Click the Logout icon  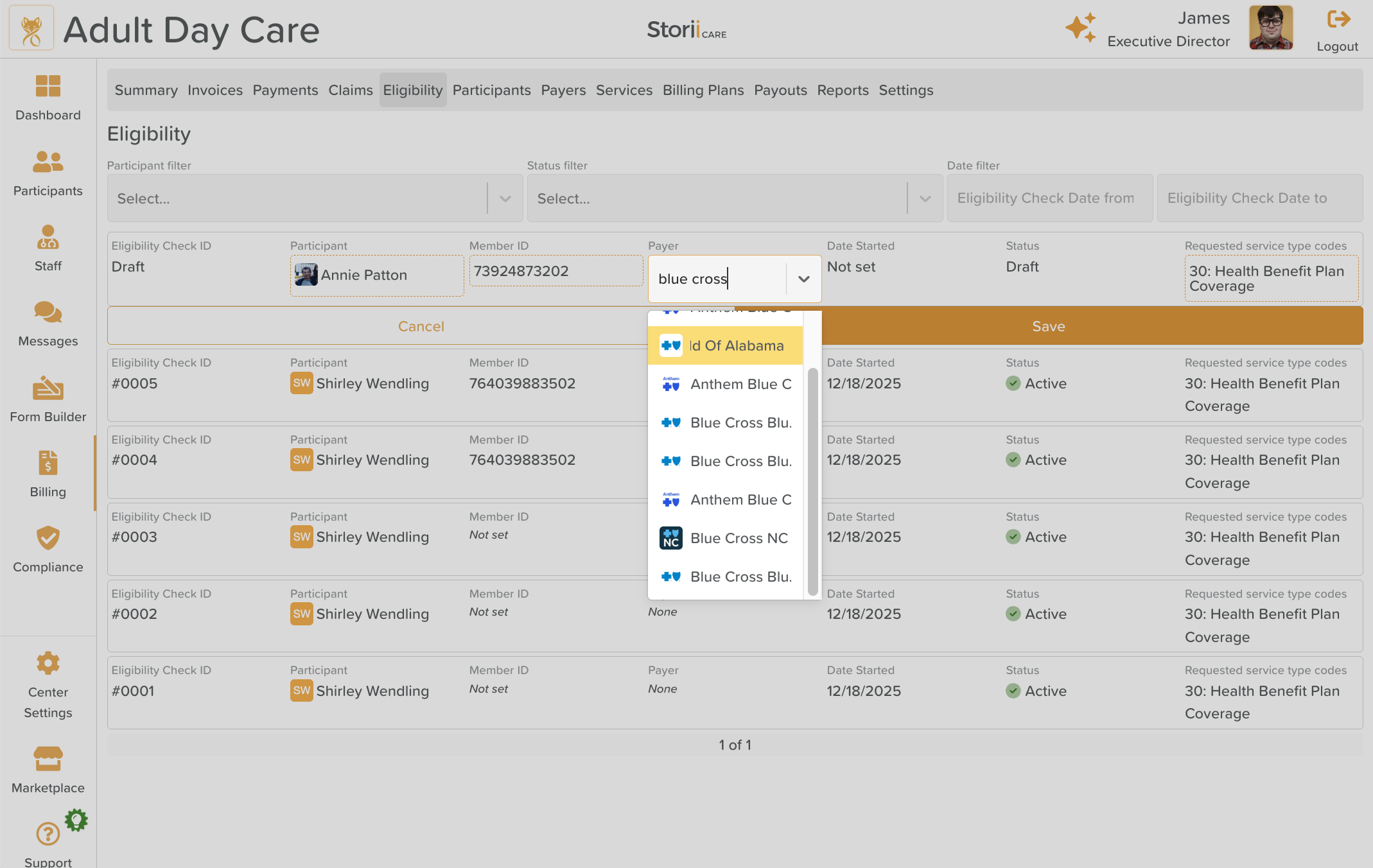[1338, 19]
